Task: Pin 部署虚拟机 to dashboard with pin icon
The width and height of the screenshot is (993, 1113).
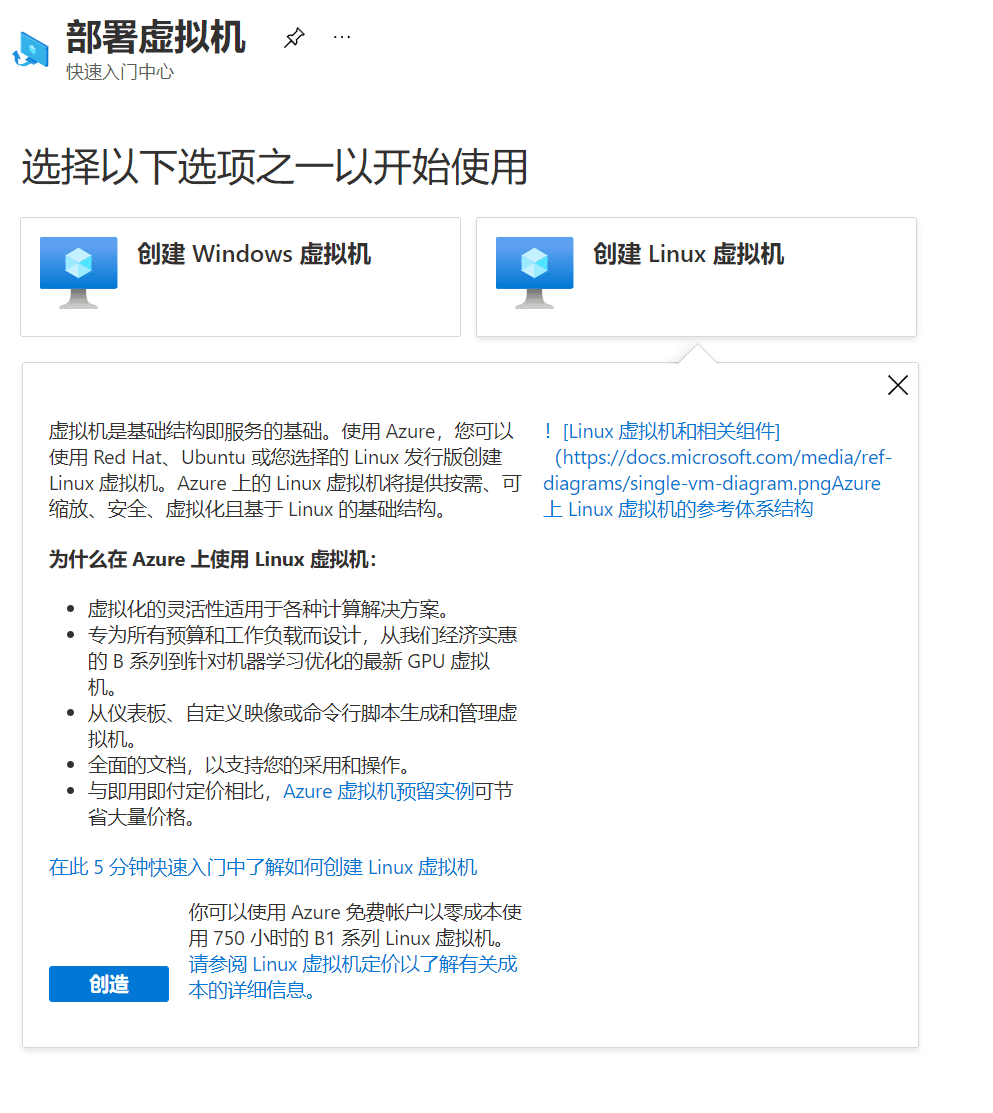Action: (294, 37)
